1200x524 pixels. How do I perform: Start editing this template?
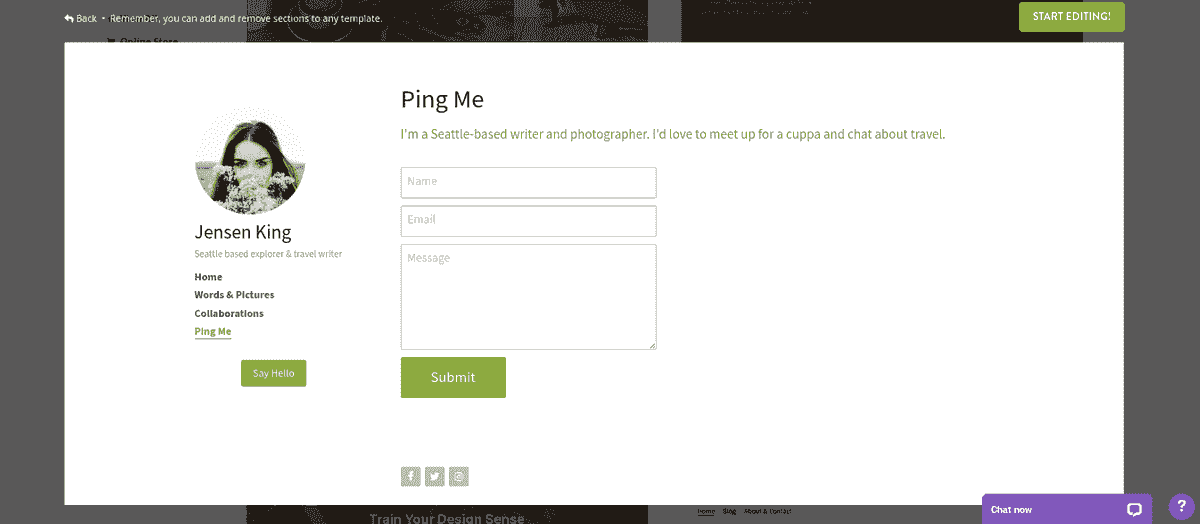pos(1071,17)
